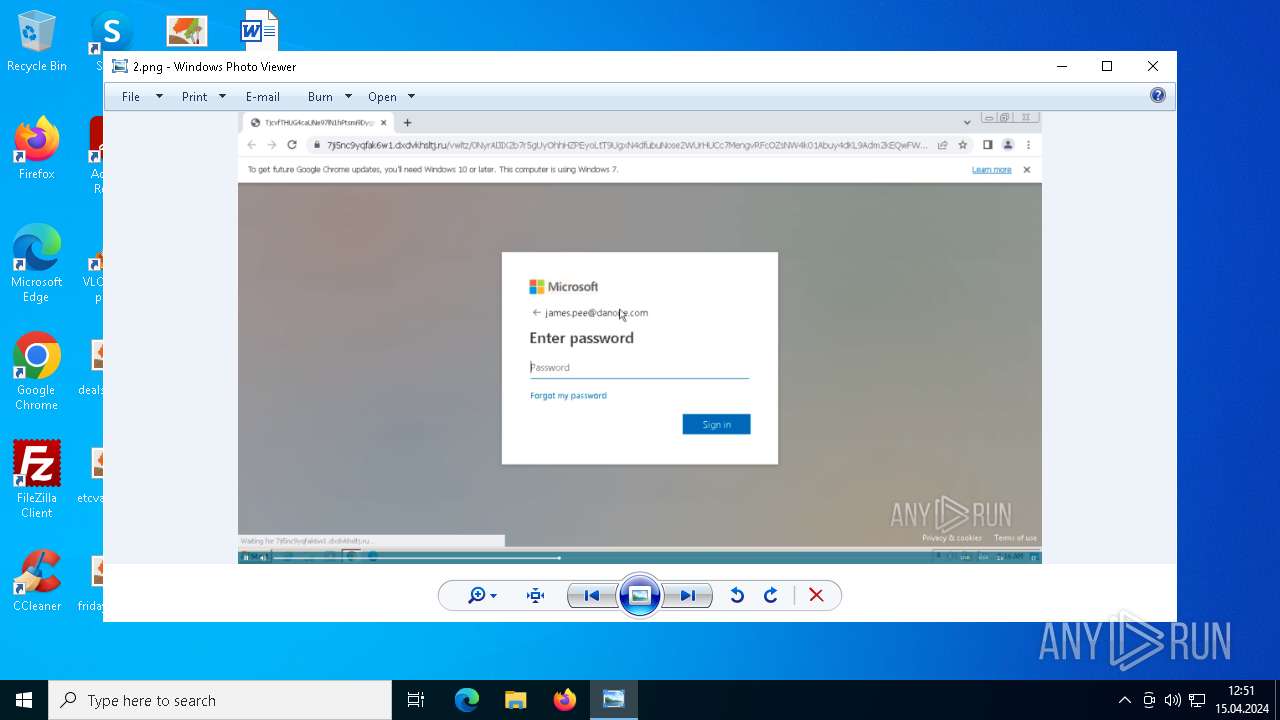1280x720 pixels.
Task: Open the Burn menu
Action: pos(320,97)
